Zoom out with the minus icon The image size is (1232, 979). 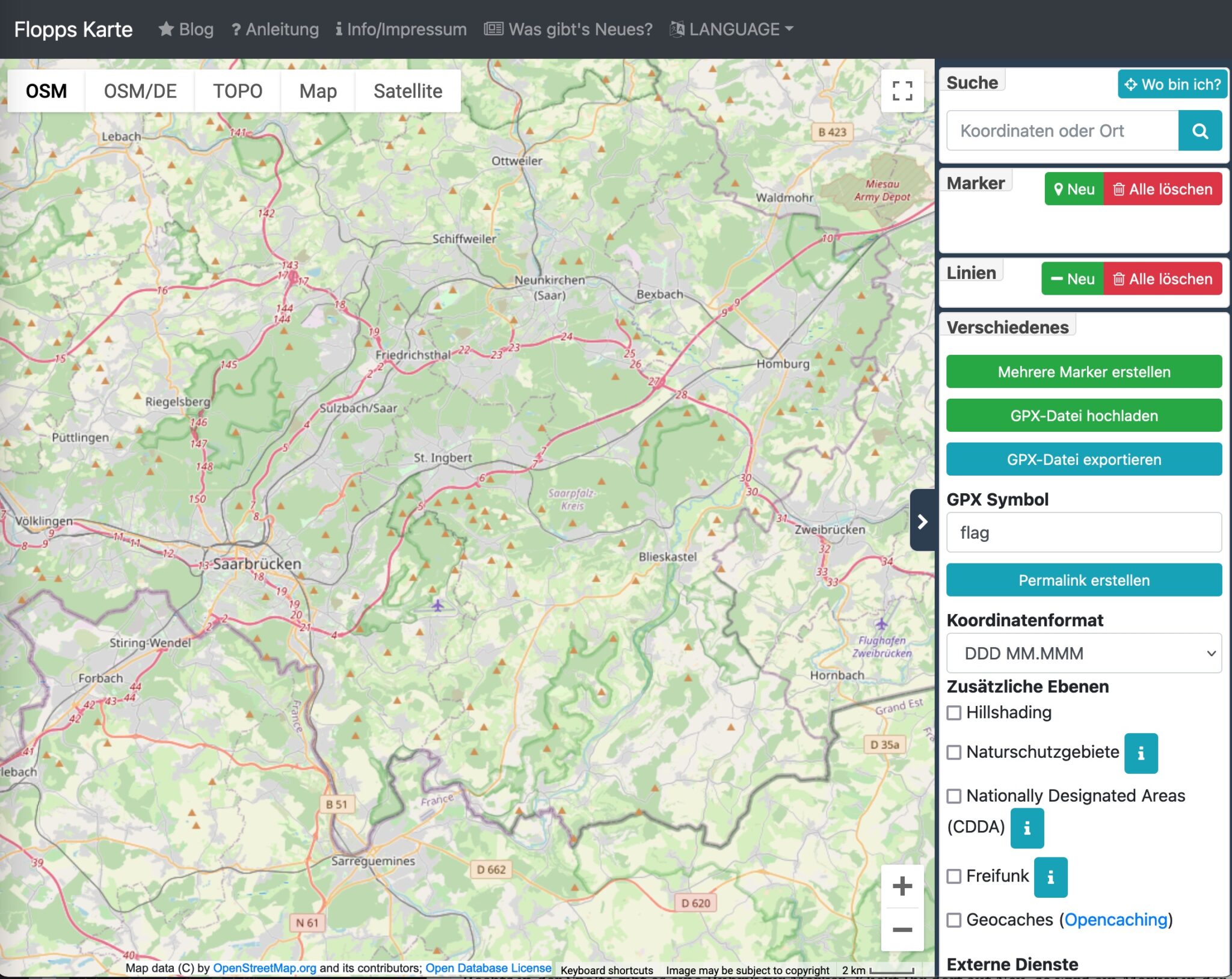(902, 930)
